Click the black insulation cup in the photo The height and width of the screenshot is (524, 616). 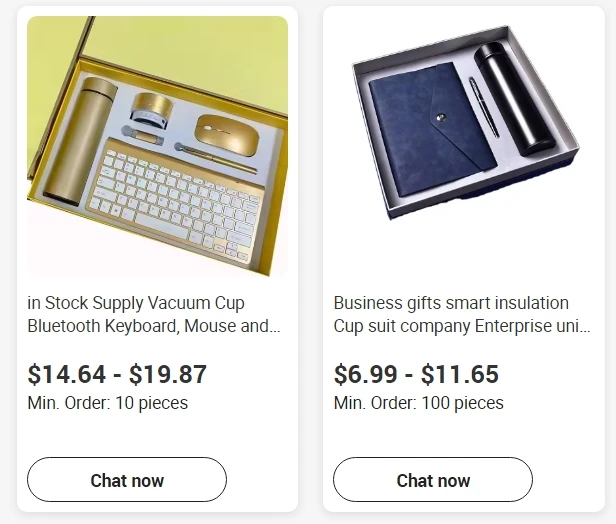[513, 97]
